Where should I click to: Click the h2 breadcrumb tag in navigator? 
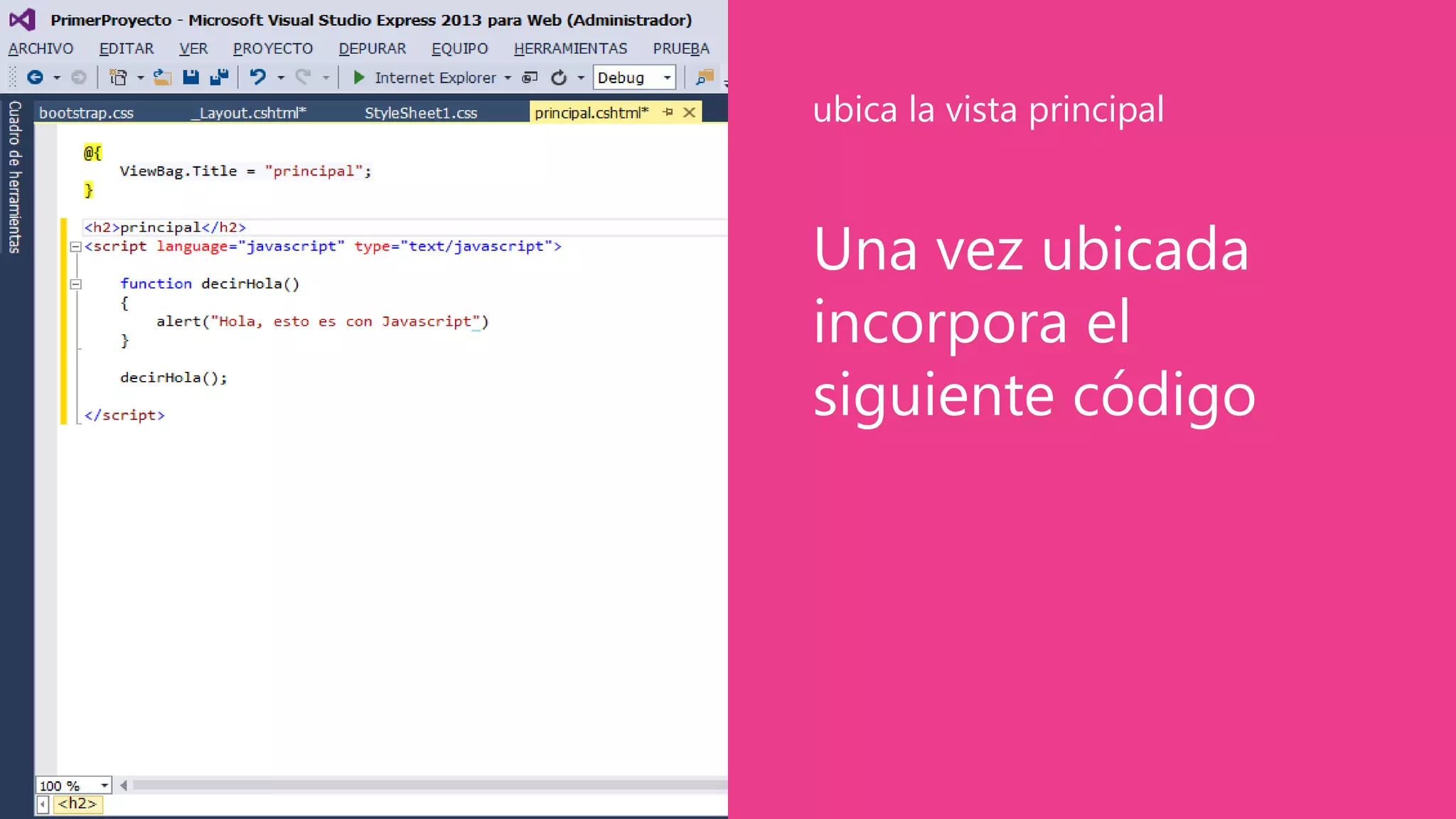click(77, 803)
